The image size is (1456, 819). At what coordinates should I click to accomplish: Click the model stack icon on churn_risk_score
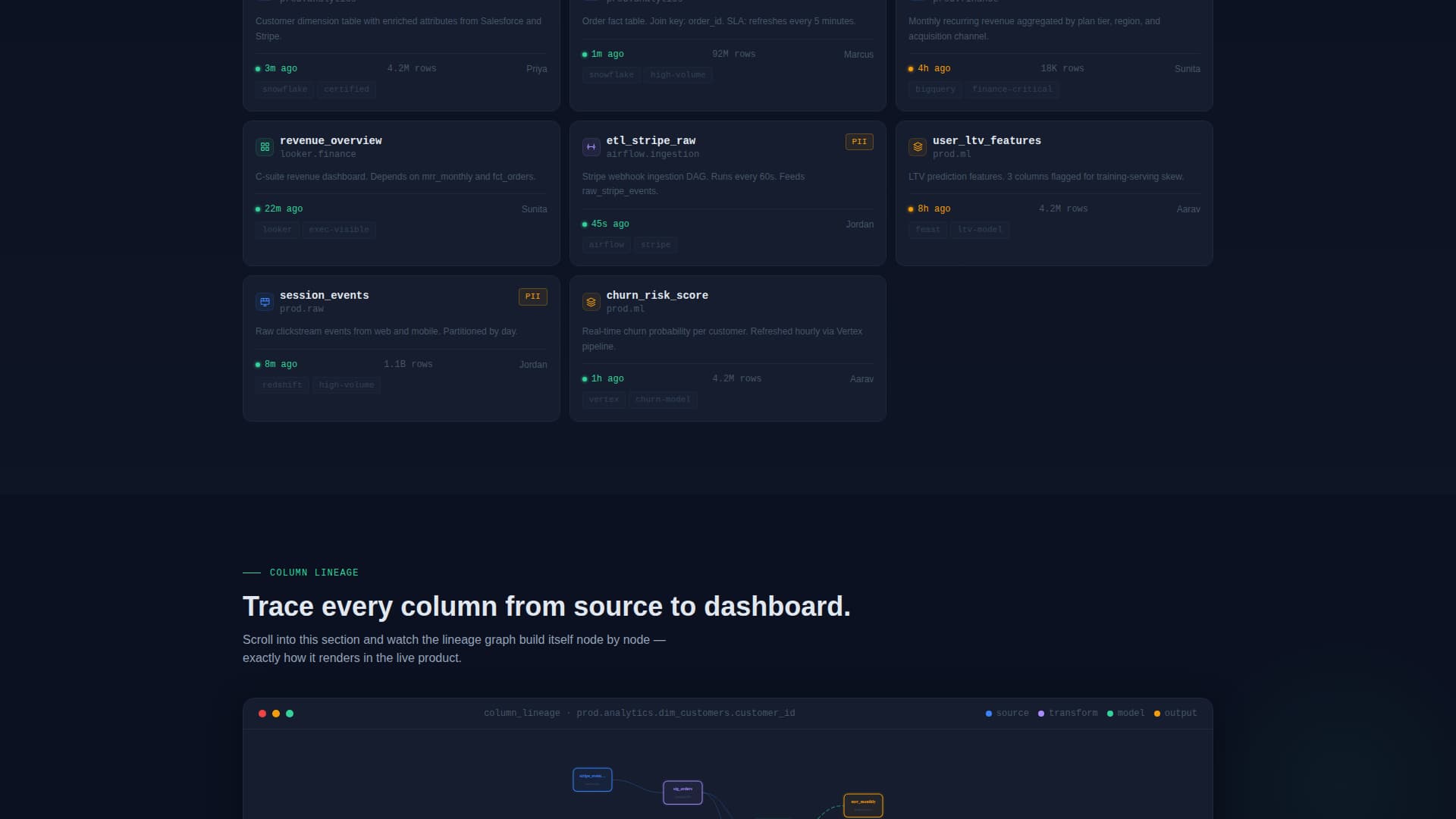pos(591,301)
